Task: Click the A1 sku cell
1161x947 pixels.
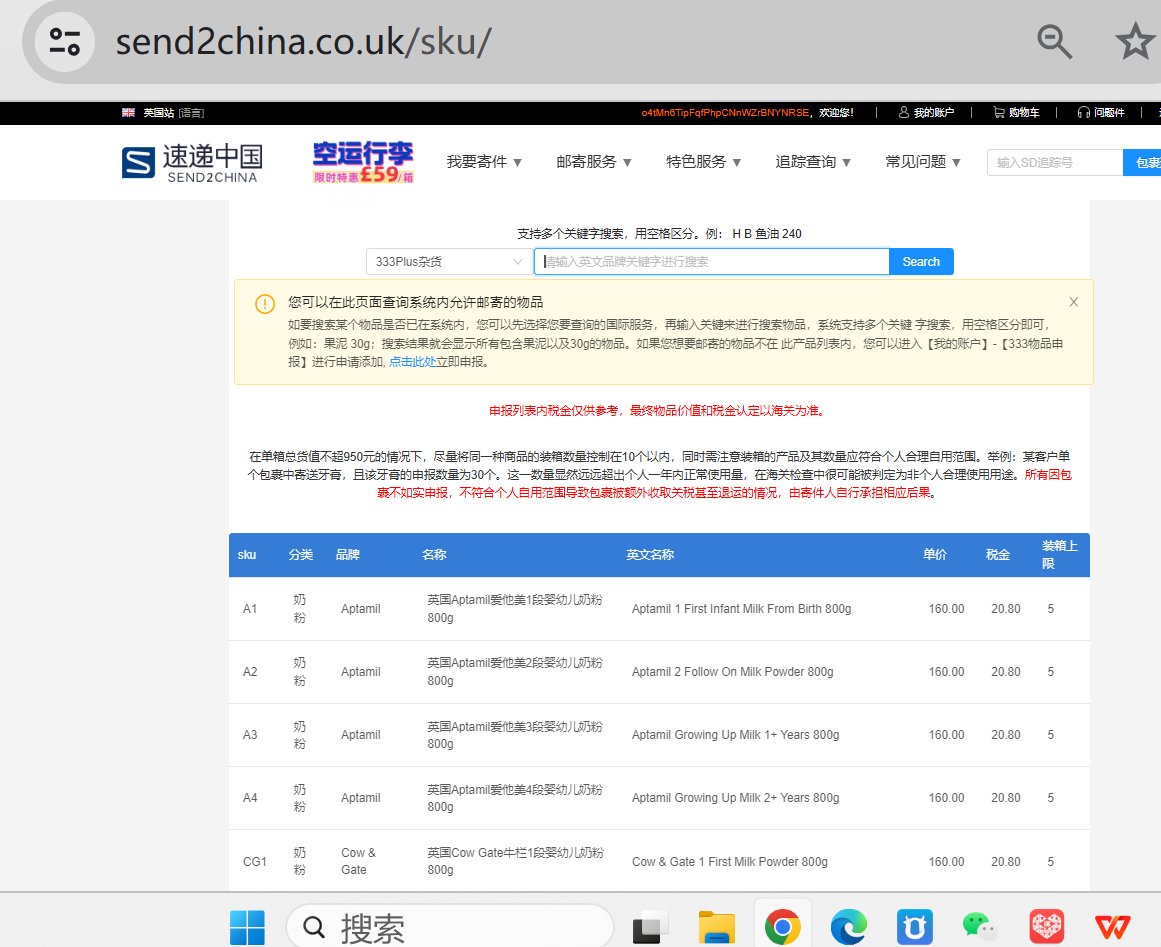Action: click(250, 609)
